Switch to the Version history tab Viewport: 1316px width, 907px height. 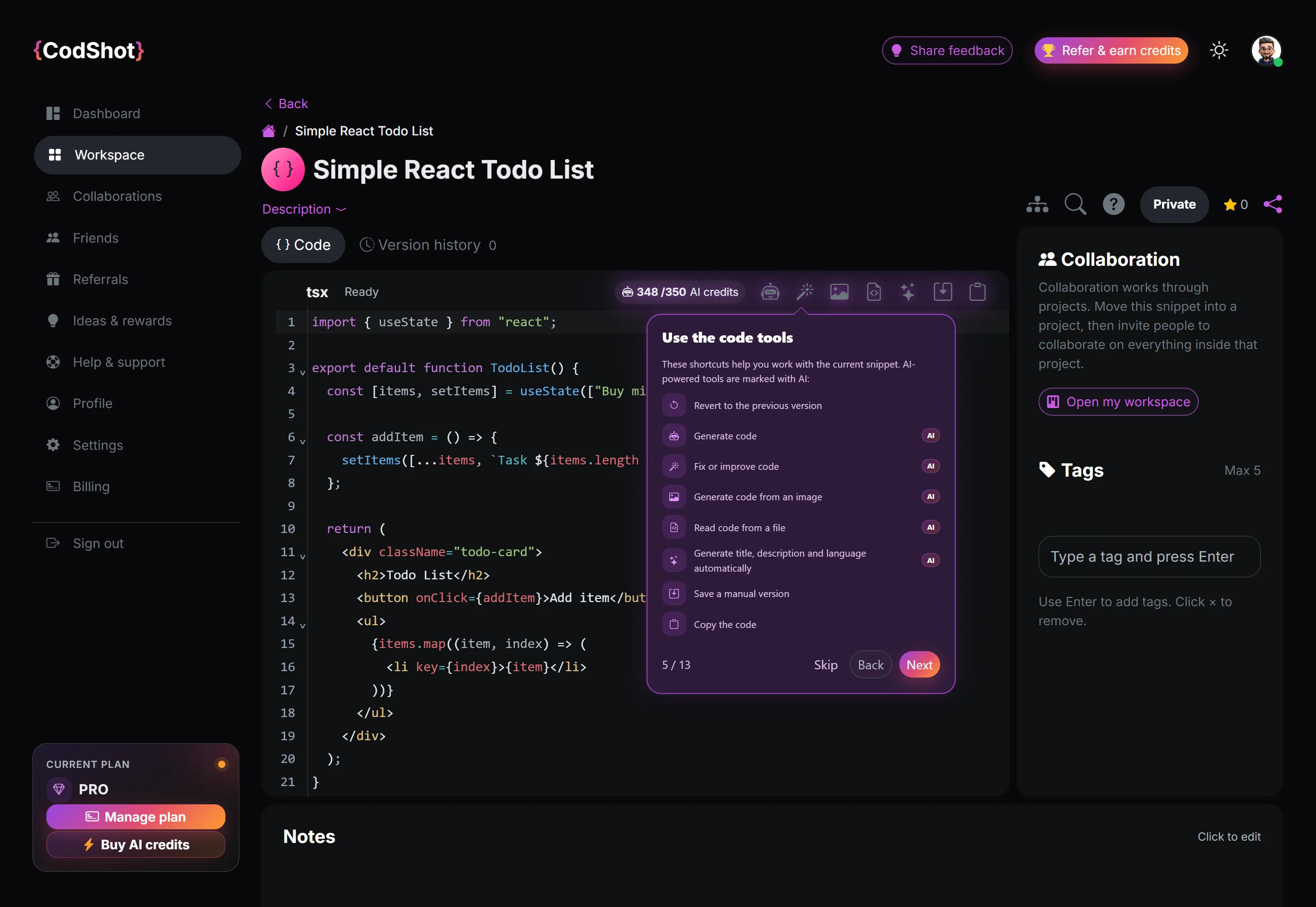coord(429,245)
